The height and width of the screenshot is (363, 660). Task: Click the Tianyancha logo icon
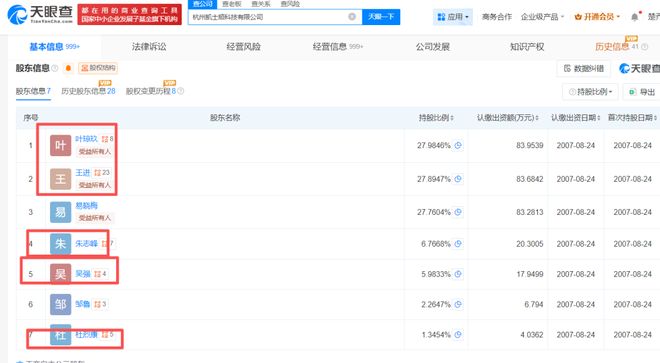click(x=17, y=15)
